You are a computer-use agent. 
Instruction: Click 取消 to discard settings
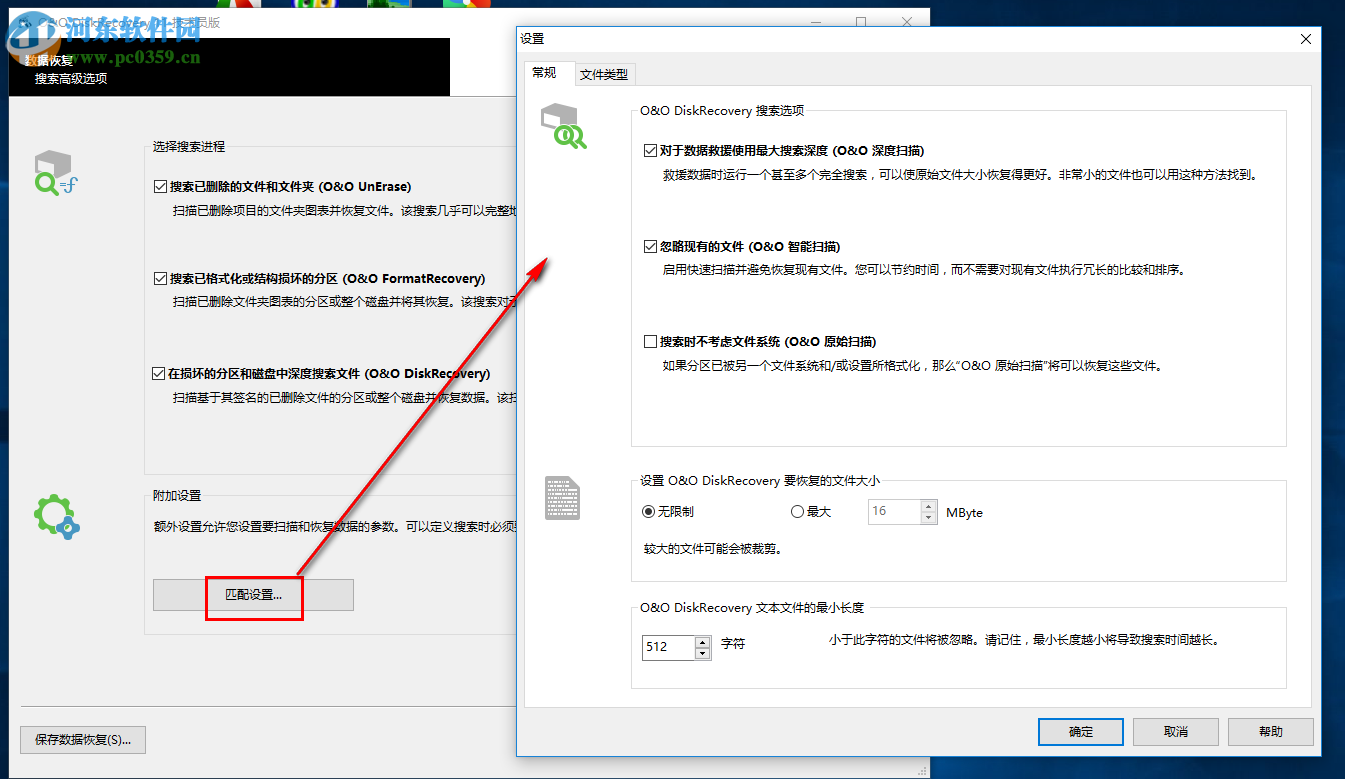coord(1176,732)
